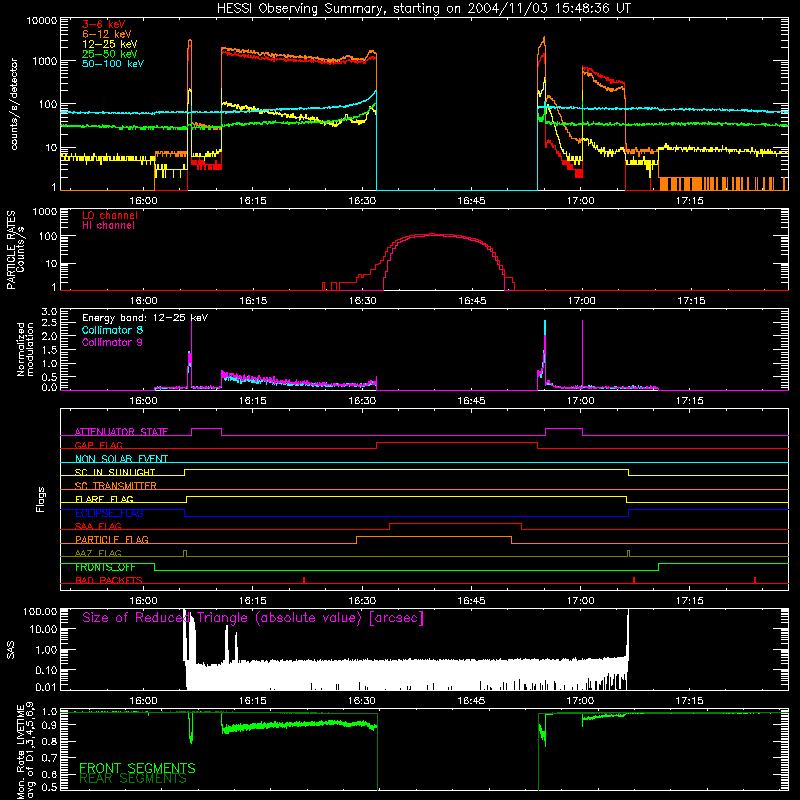Select the 25-50 keV legend entry
The height and width of the screenshot is (800, 800).
[110, 54]
